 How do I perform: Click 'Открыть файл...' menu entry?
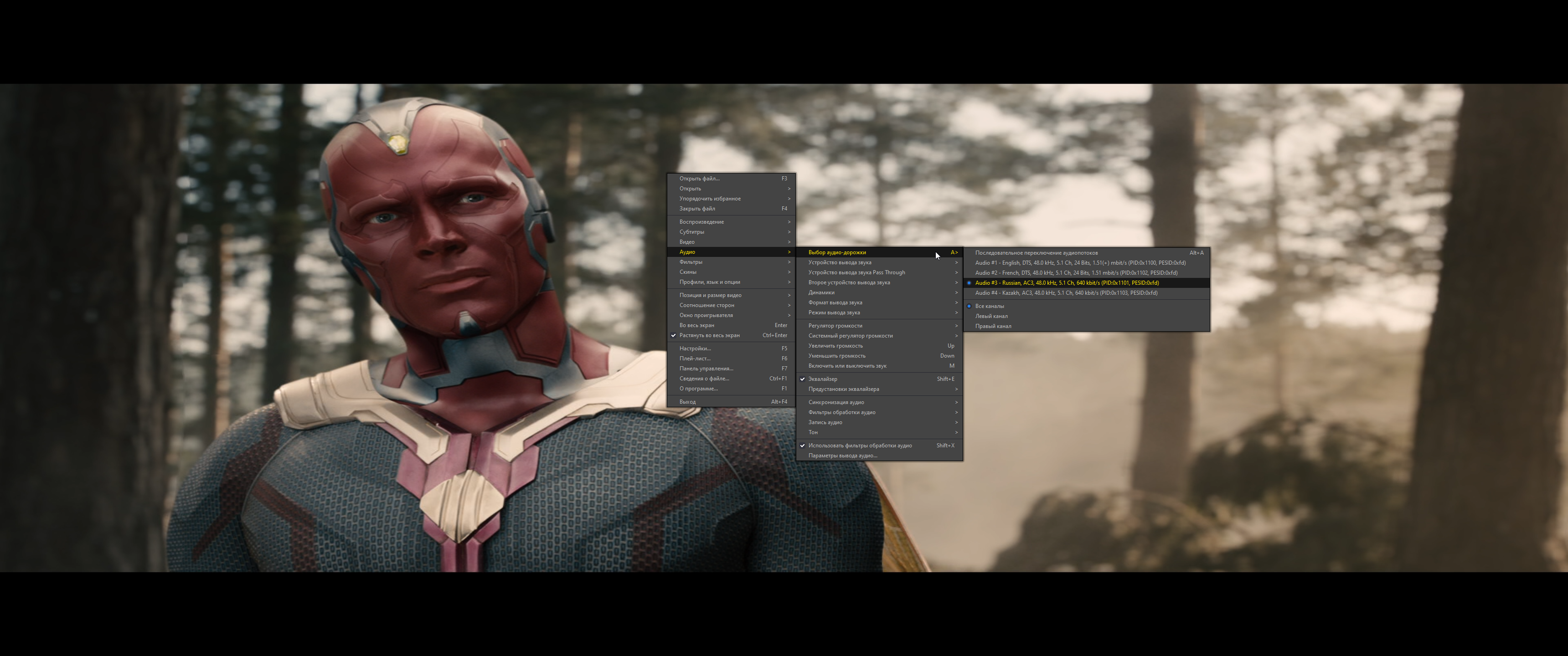click(x=731, y=178)
